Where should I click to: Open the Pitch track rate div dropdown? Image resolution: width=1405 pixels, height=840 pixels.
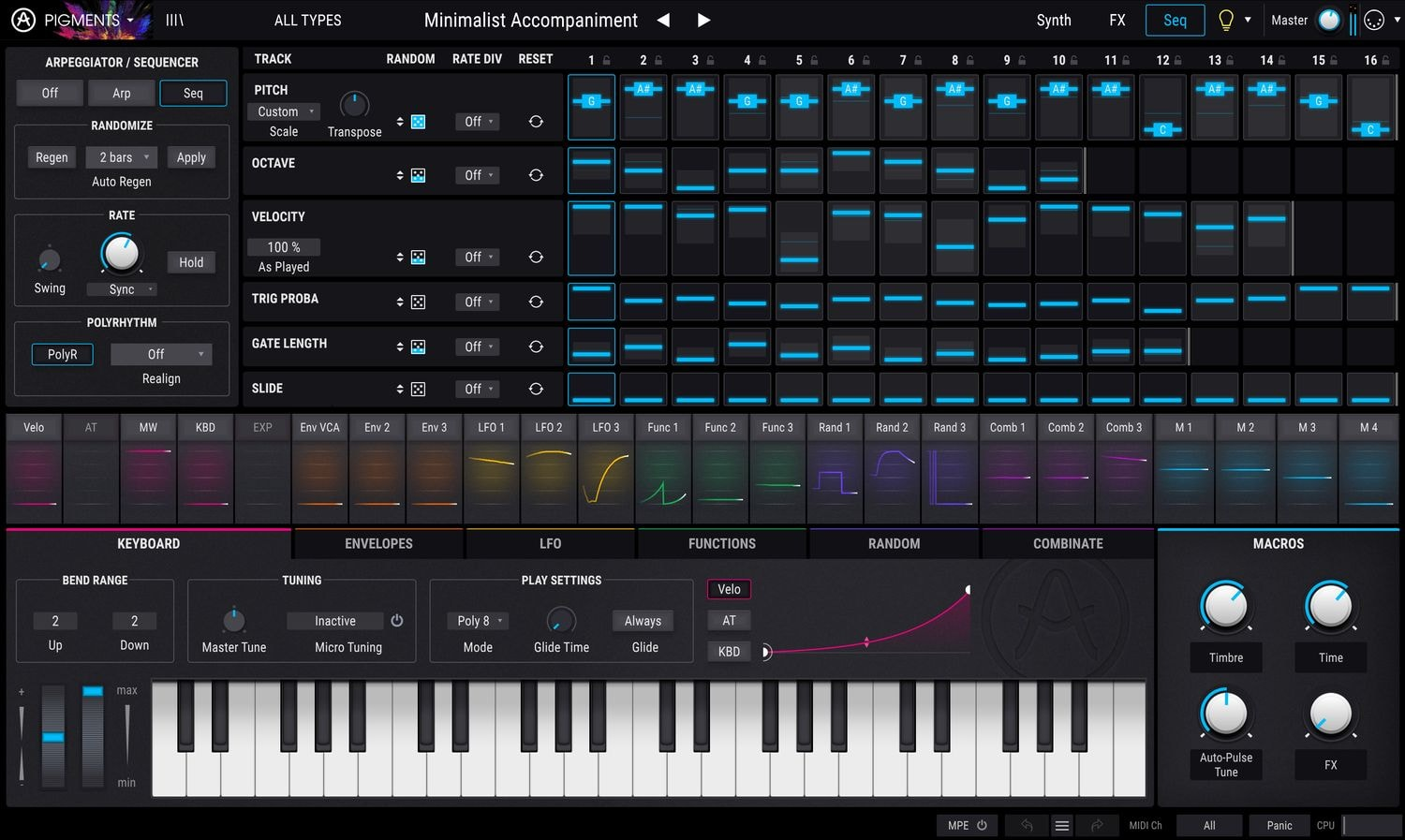tap(477, 122)
